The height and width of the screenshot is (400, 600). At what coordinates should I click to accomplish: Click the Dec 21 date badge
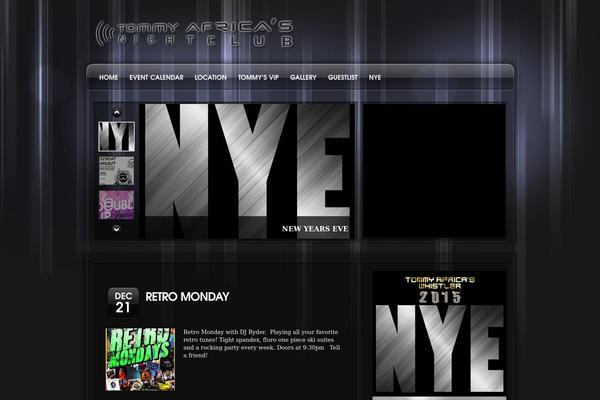click(123, 302)
